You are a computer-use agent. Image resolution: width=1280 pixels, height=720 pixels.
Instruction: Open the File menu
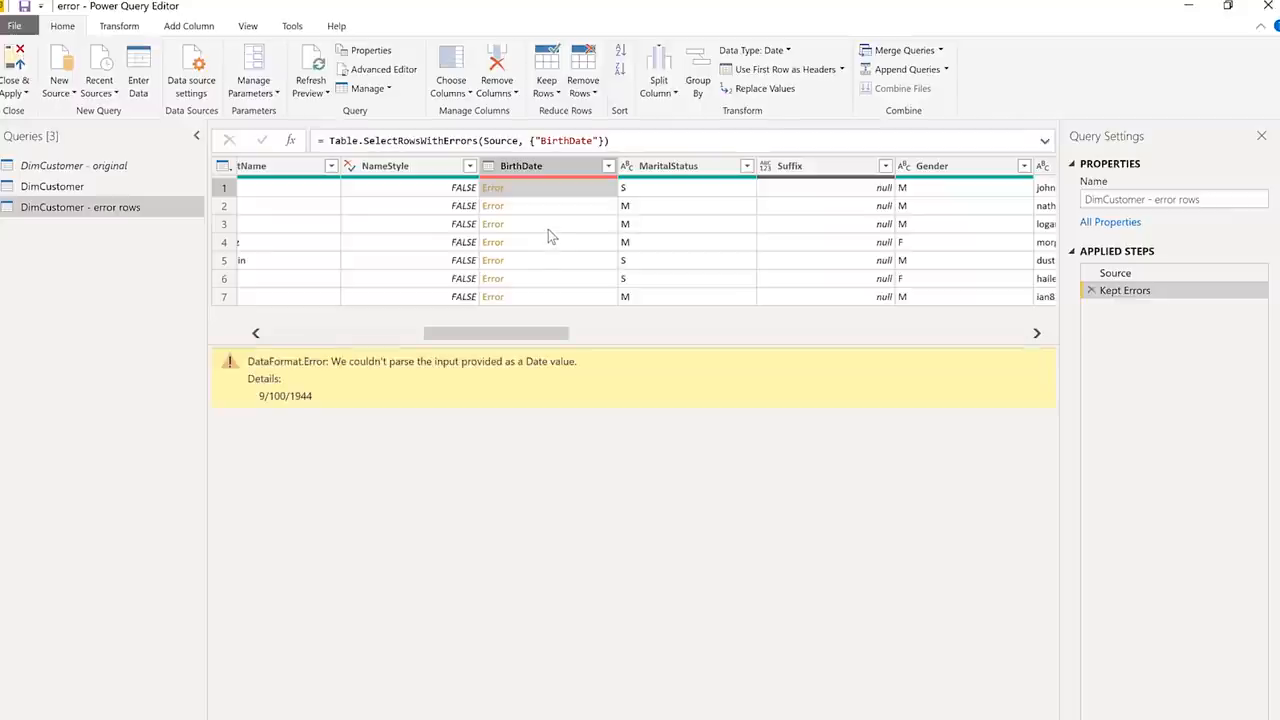point(14,26)
